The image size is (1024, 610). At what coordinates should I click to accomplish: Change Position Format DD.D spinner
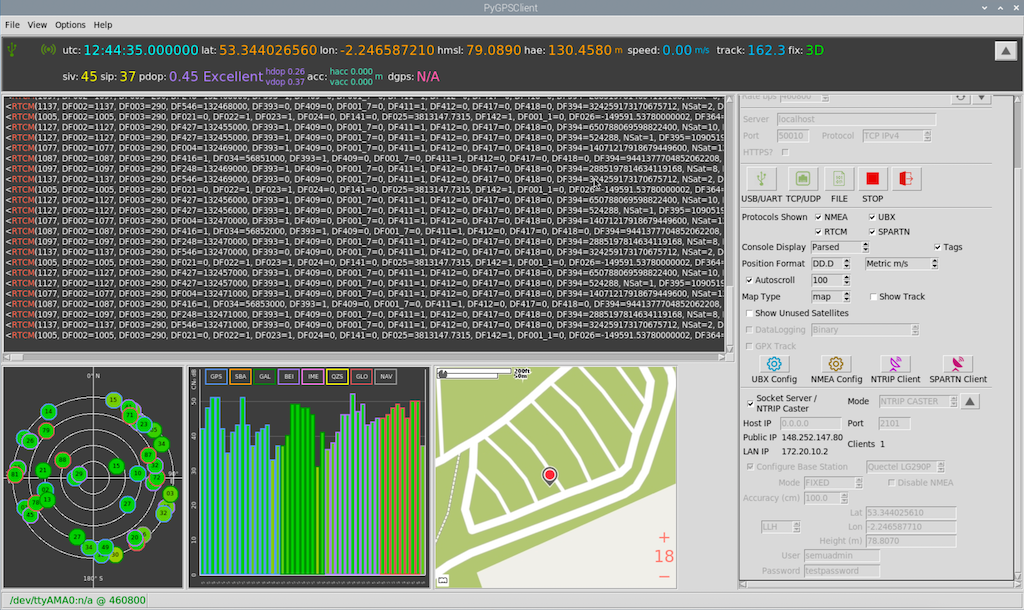[x=830, y=264]
